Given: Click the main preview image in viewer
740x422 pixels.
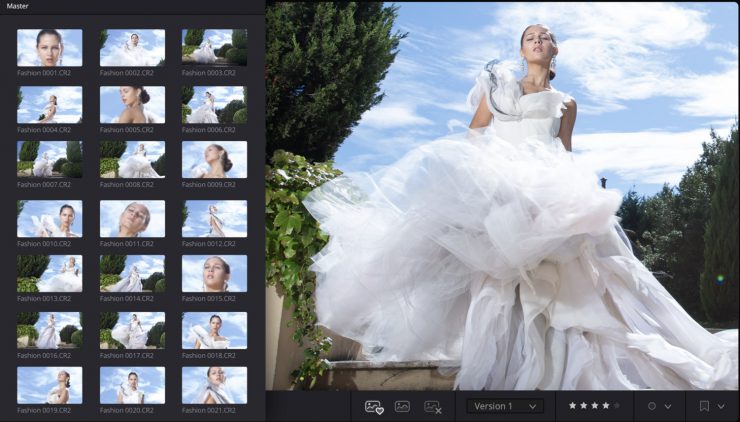Looking at the screenshot, I should 502,195.
